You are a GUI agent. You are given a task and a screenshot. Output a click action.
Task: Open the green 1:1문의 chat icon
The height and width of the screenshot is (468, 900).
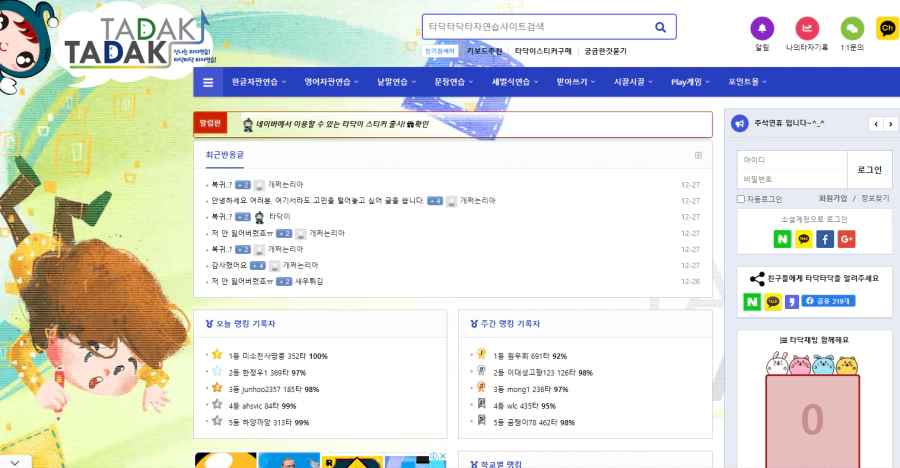tap(852, 28)
